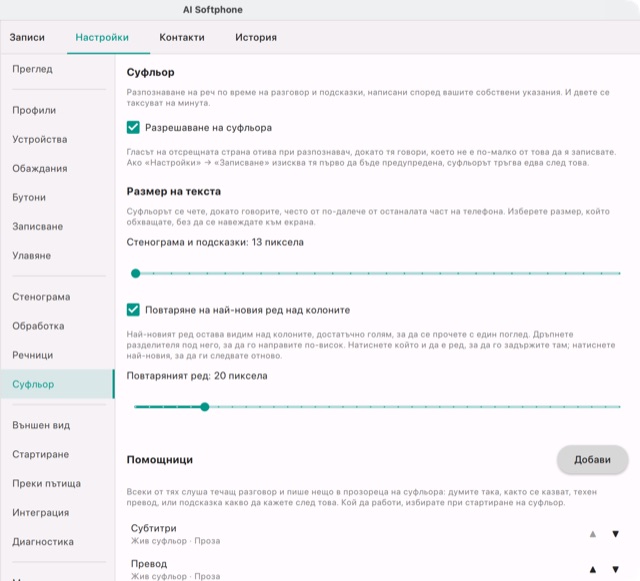640x581 pixels.
Task: Select Стенограма in the sidebar
Action: pyautogui.click(x=57, y=297)
